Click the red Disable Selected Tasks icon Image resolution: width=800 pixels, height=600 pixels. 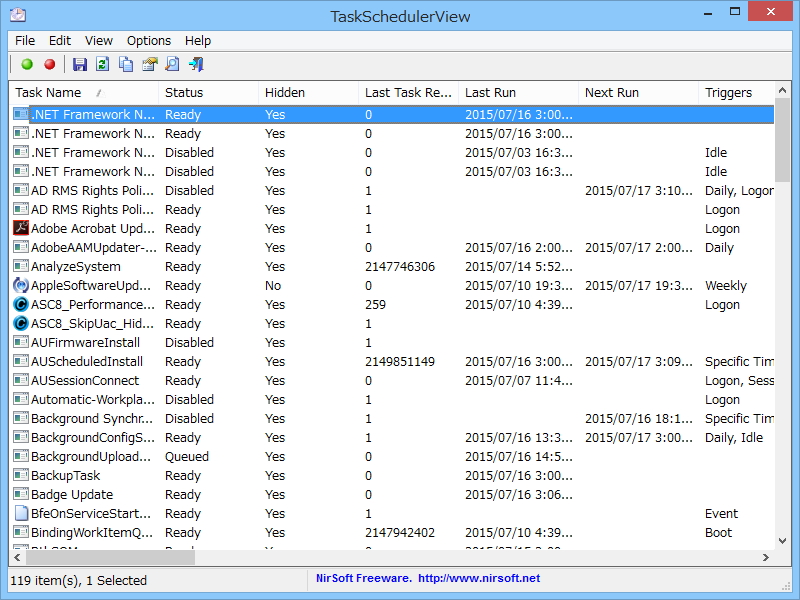[50, 63]
